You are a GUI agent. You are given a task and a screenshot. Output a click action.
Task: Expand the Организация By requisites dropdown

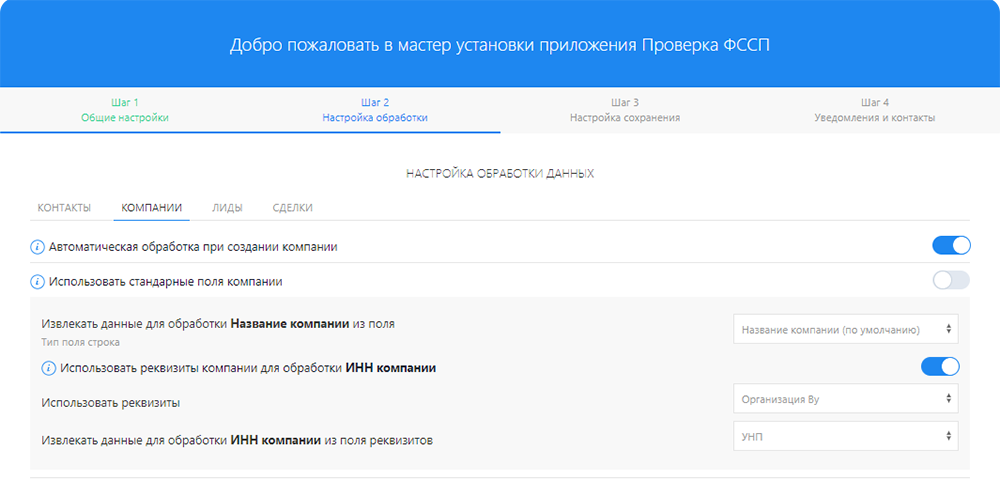pos(845,398)
